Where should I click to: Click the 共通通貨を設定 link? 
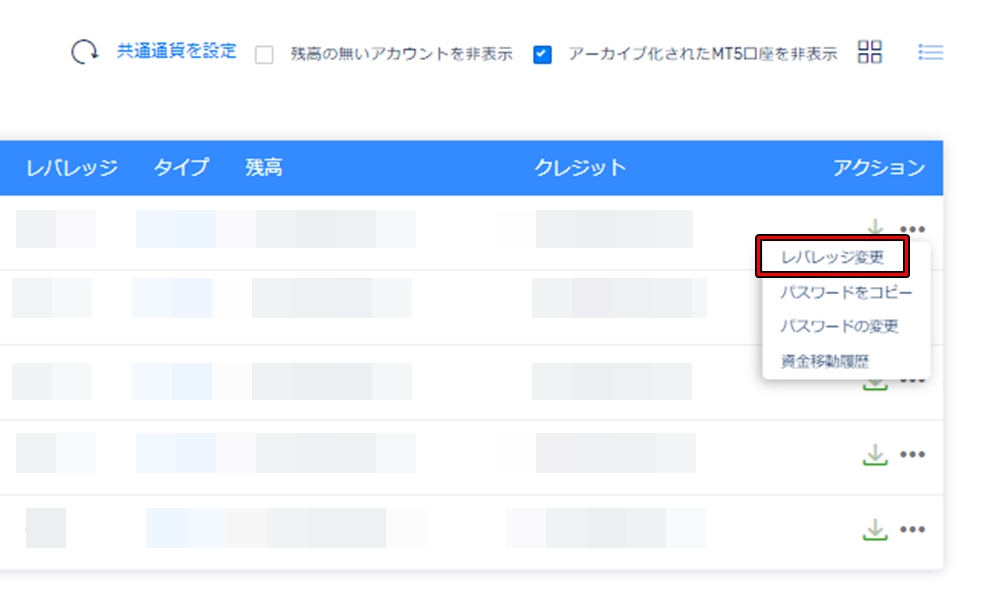click(x=177, y=52)
